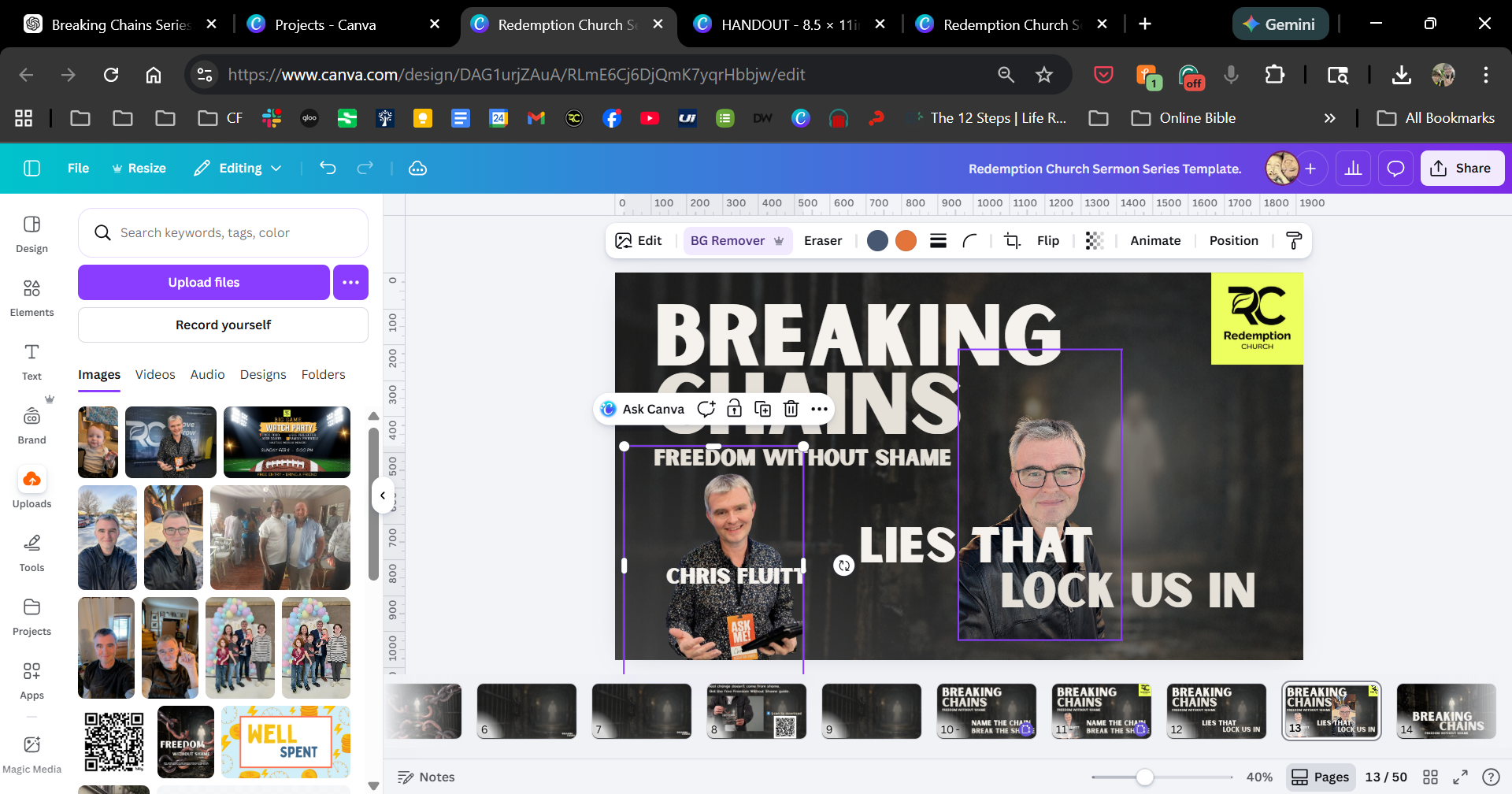Screen dimensions: 1512x794
Task: Open more upload options menu
Action: point(350,282)
